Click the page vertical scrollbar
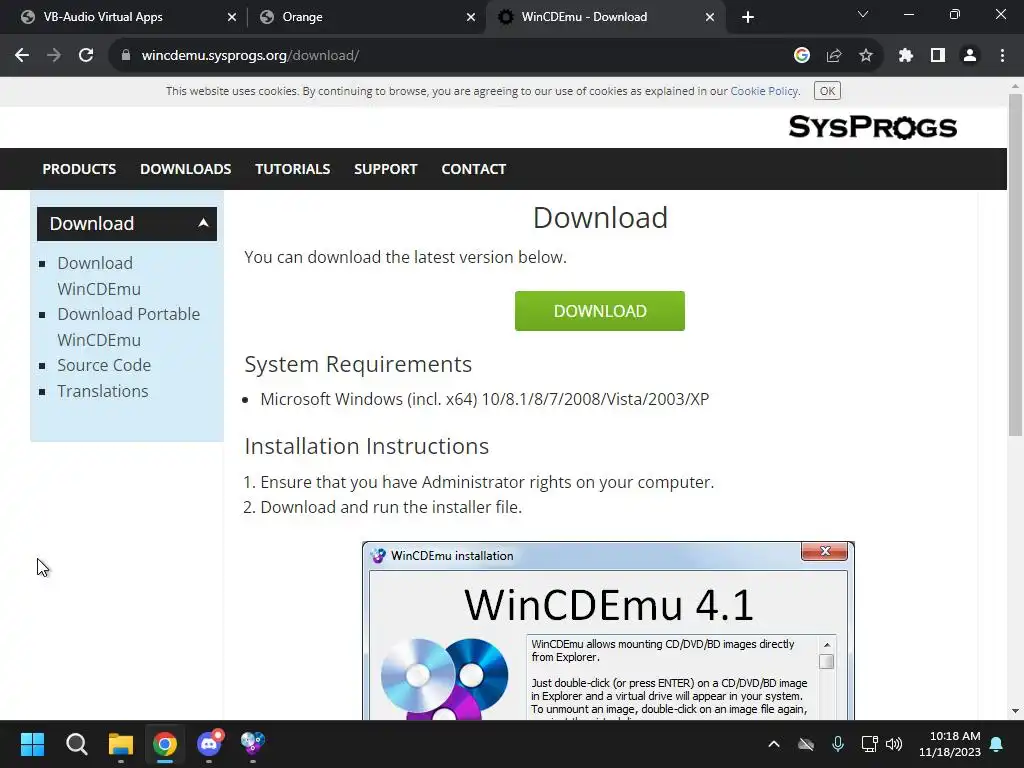Screen dimensions: 1024x768 (x=1015, y=264)
